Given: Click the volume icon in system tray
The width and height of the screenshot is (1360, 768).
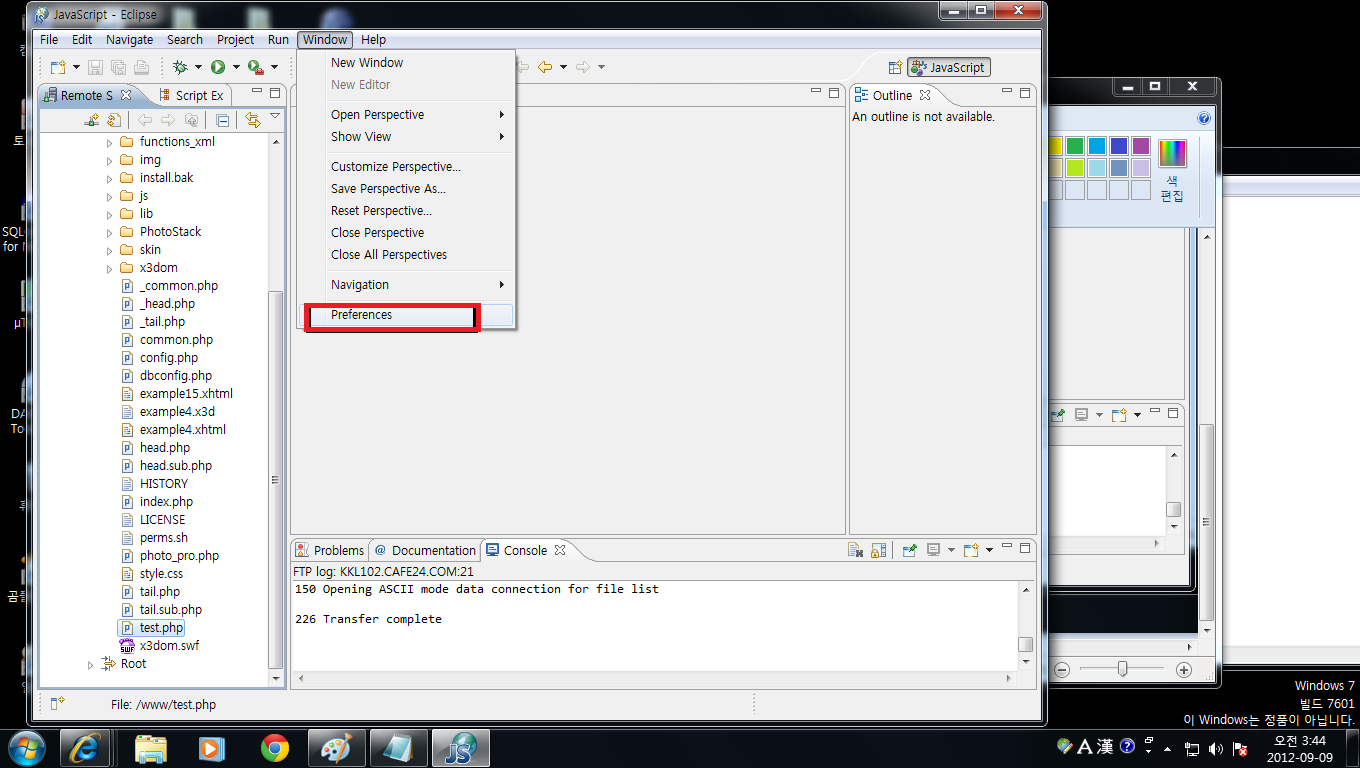Looking at the screenshot, I should [1216, 748].
